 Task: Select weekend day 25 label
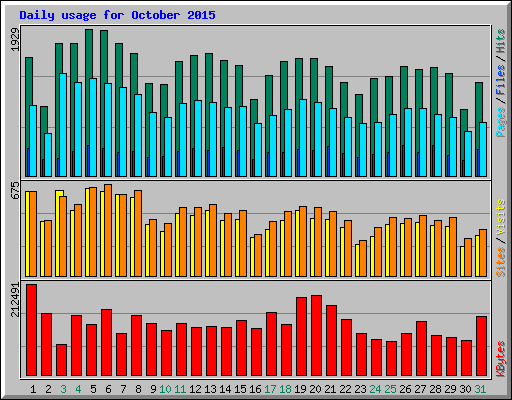coord(390,389)
